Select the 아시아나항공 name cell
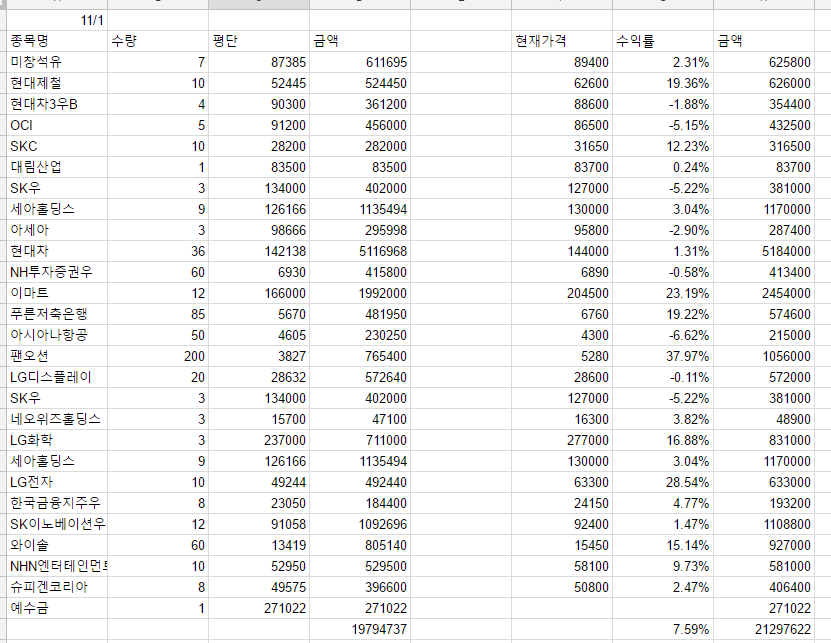The image size is (831, 643). click(57, 335)
